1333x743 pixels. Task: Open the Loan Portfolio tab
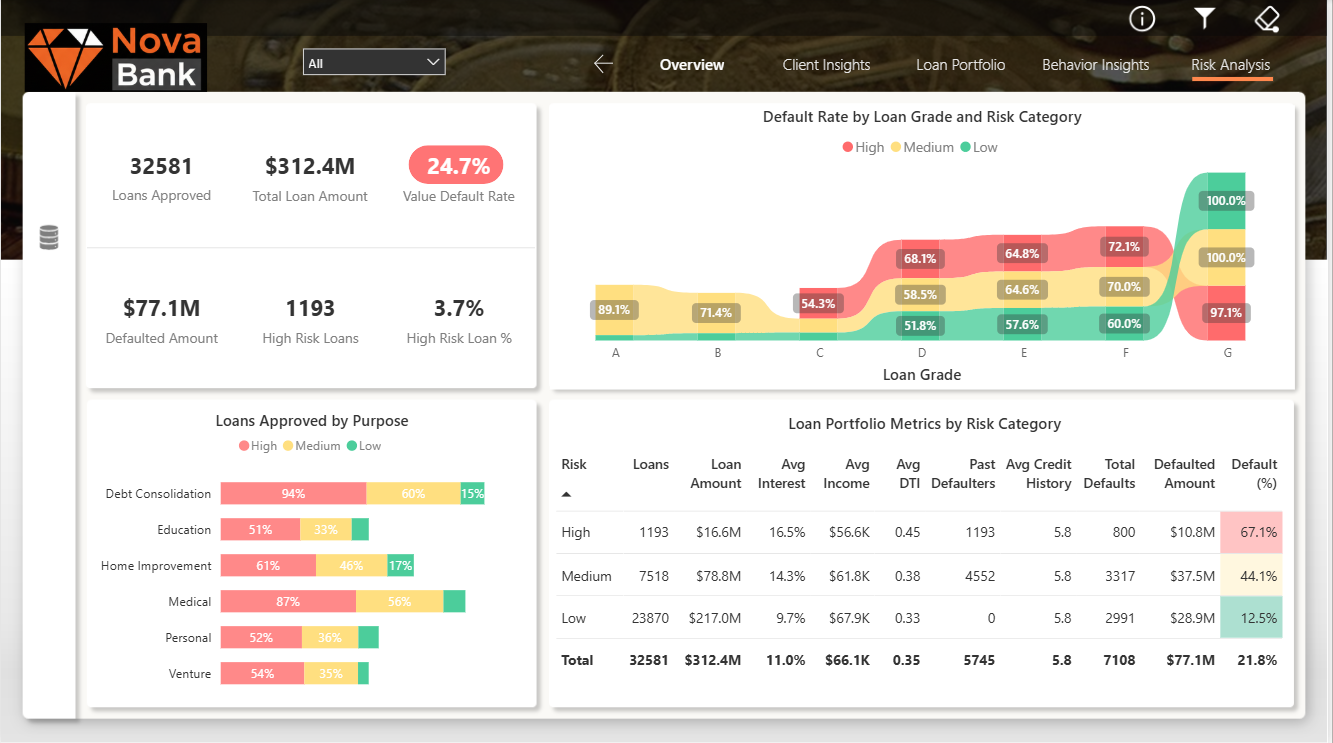[x=960, y=65]
